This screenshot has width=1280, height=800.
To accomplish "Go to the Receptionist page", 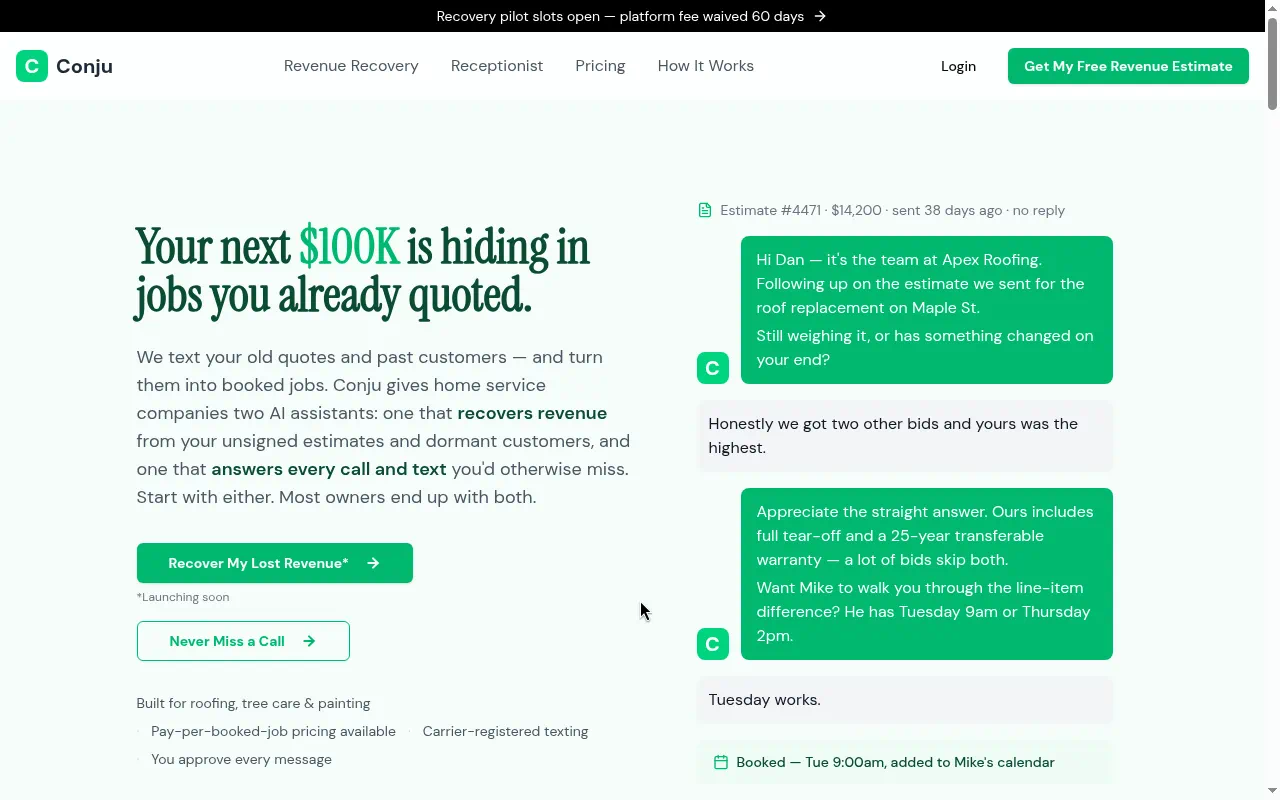I will [497, 66].
